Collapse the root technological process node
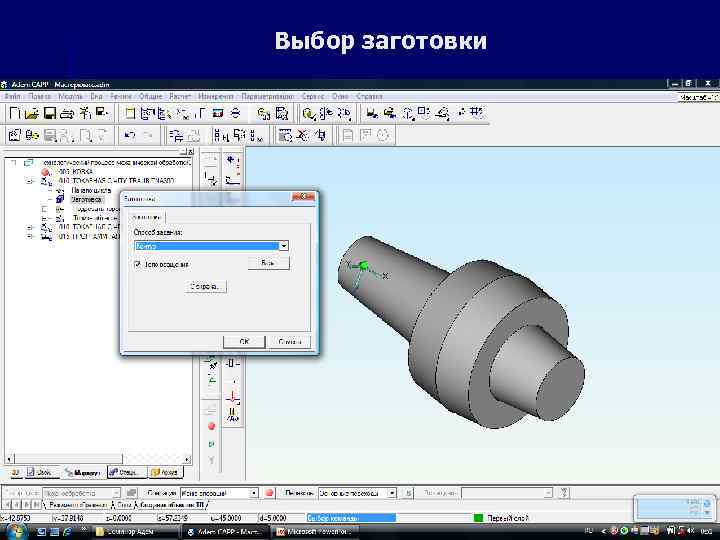 14,163
